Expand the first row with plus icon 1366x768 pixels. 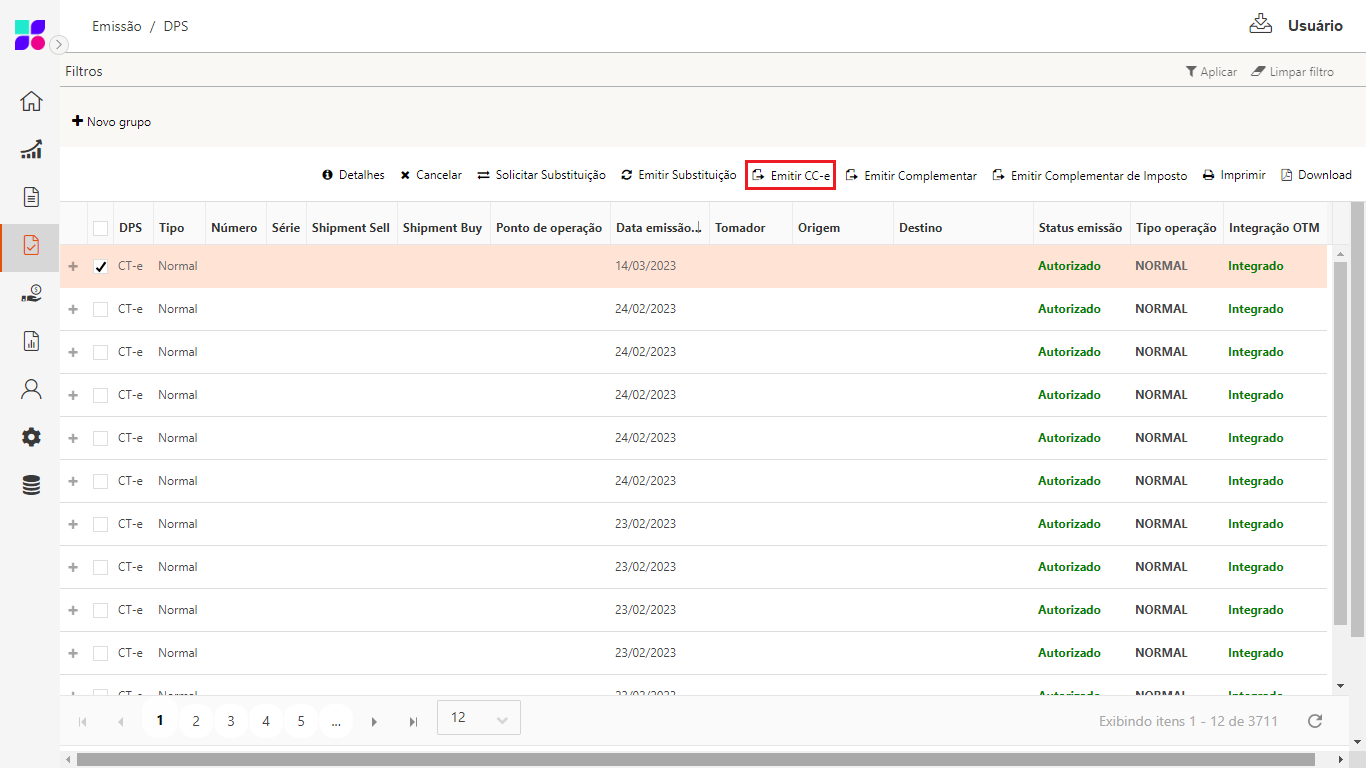click(73, 267)
